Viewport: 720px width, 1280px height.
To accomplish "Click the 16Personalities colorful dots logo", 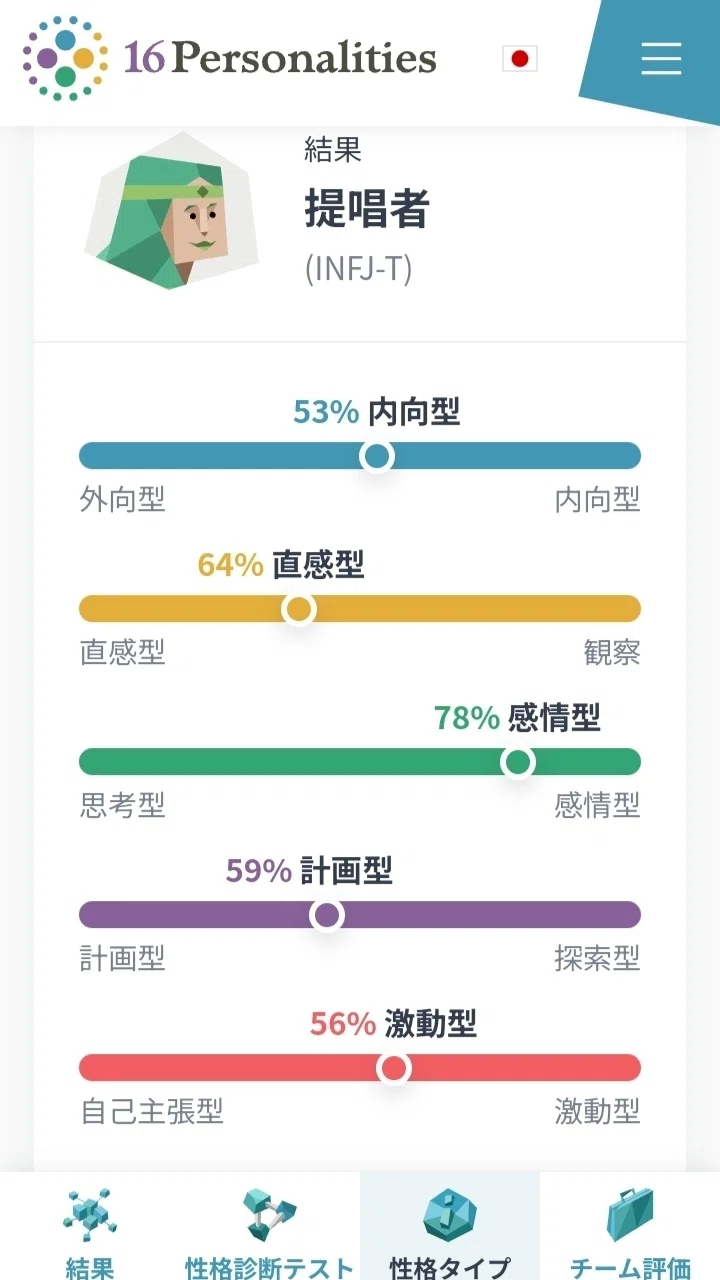I will [65, 58].
